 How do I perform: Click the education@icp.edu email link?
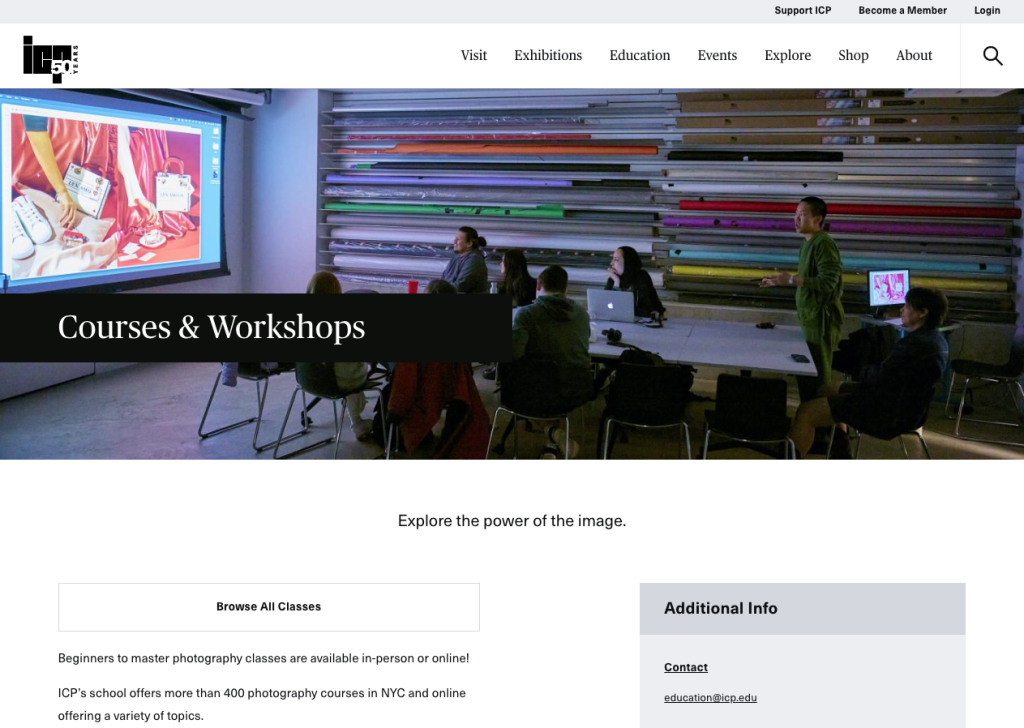pos(710,698)
